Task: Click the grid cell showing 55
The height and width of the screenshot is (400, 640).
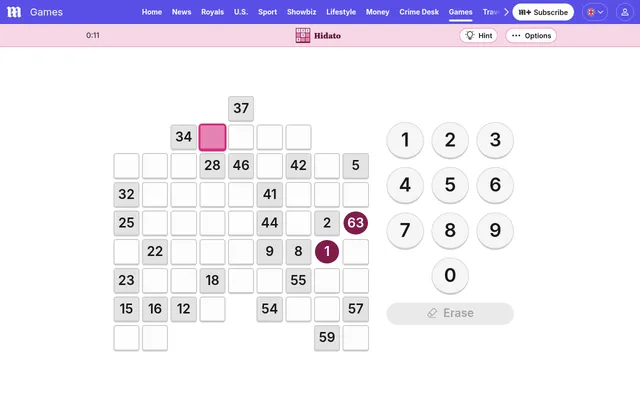Action: coord(298,280)
